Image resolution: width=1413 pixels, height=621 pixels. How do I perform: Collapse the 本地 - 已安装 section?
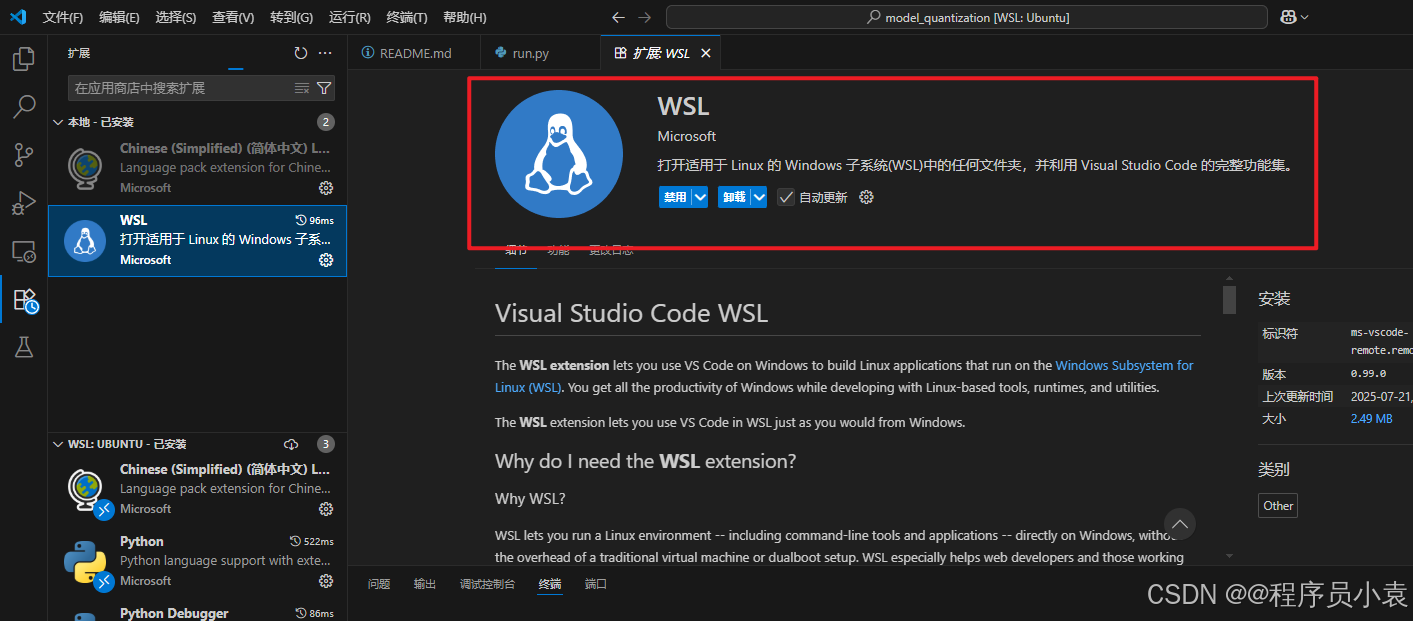coord(57,122)
